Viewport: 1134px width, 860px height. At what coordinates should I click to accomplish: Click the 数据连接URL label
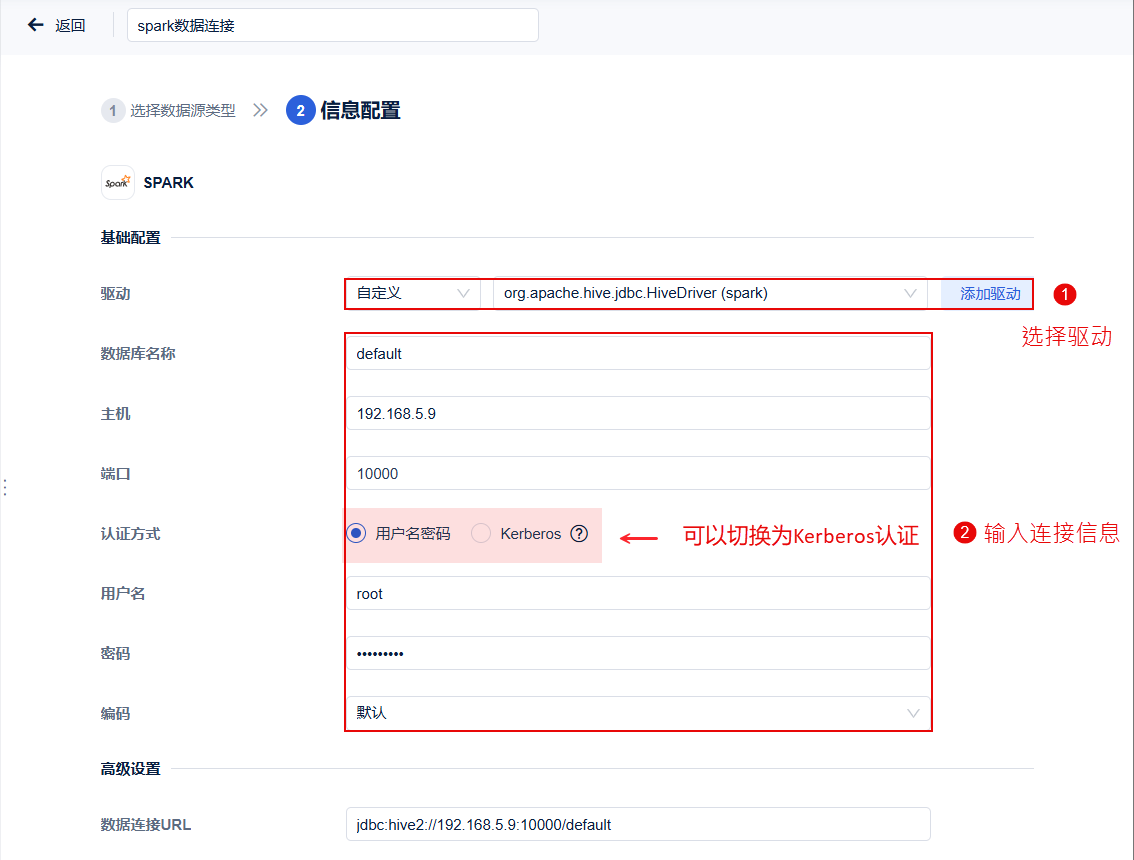pyautogui.click(x=146, y=825)
